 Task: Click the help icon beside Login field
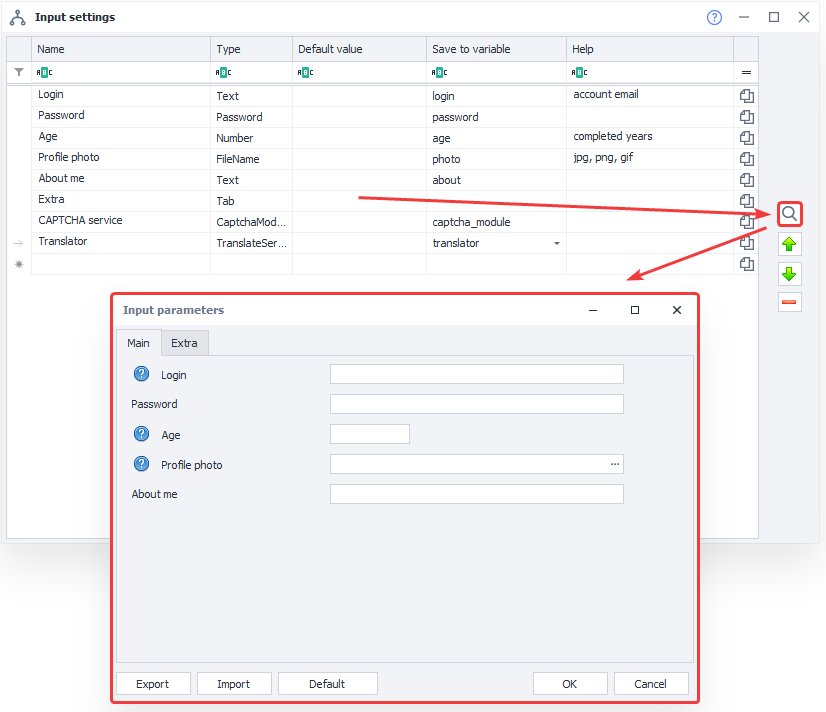(x=141, y=375)
